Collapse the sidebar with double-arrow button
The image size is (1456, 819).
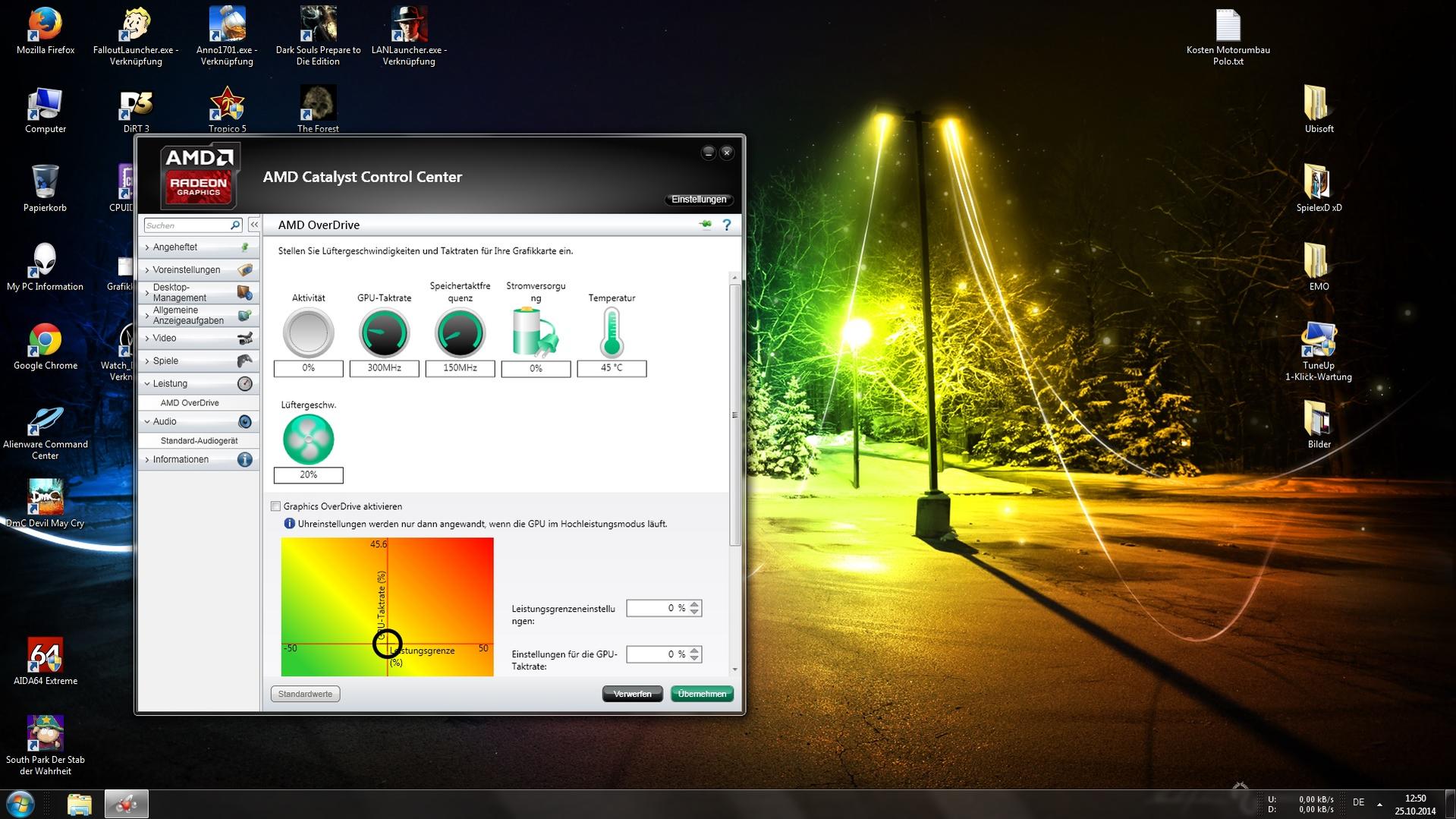tap(254, 225)
